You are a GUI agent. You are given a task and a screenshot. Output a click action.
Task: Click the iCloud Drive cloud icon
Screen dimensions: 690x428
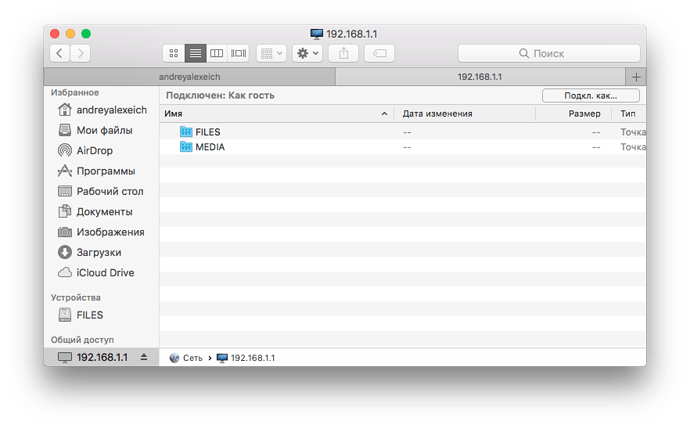(x=65, y=272)
